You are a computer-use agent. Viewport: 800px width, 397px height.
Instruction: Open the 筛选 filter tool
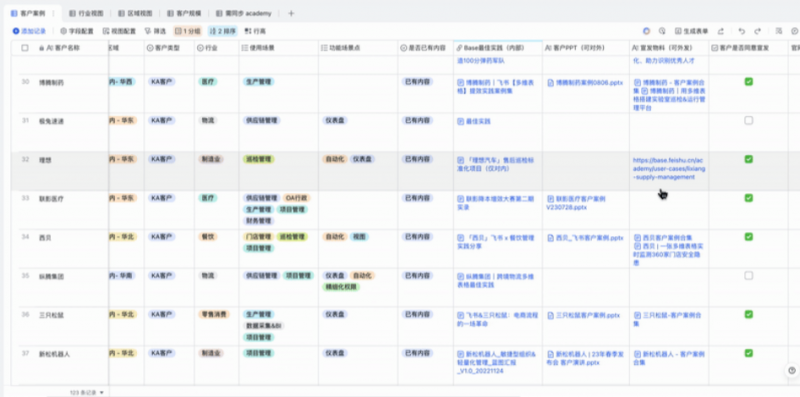click(x=156, y=31)
